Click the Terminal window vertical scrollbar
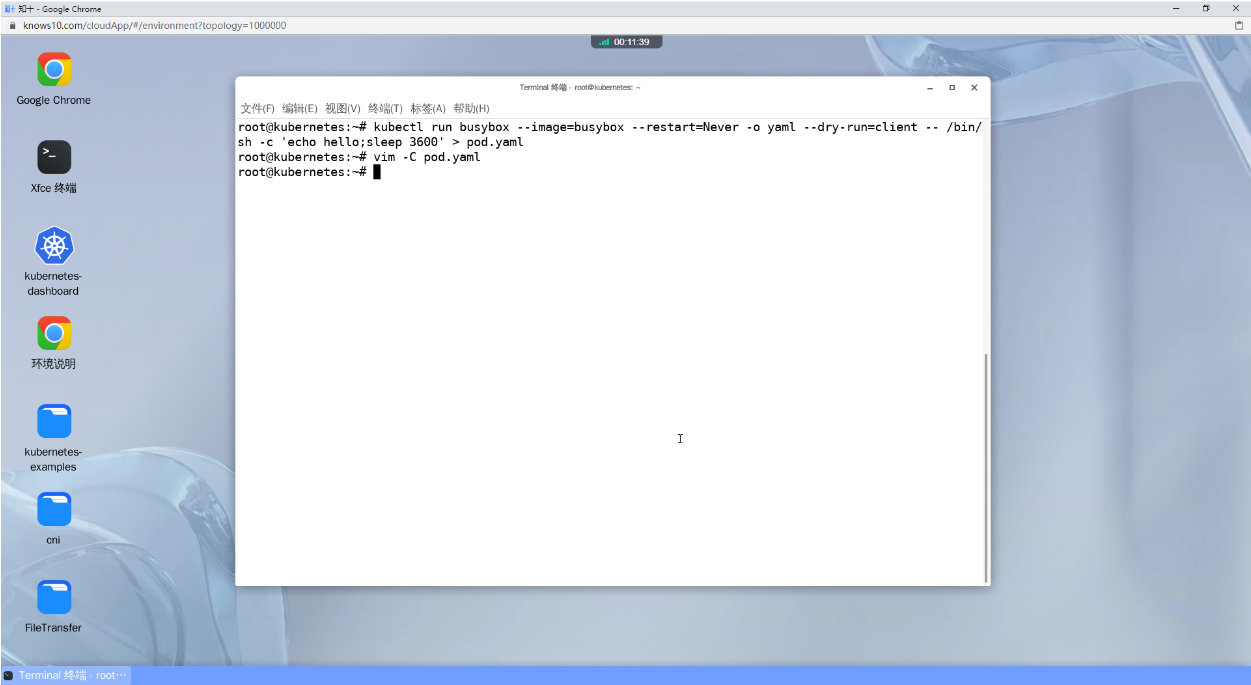 987,467
